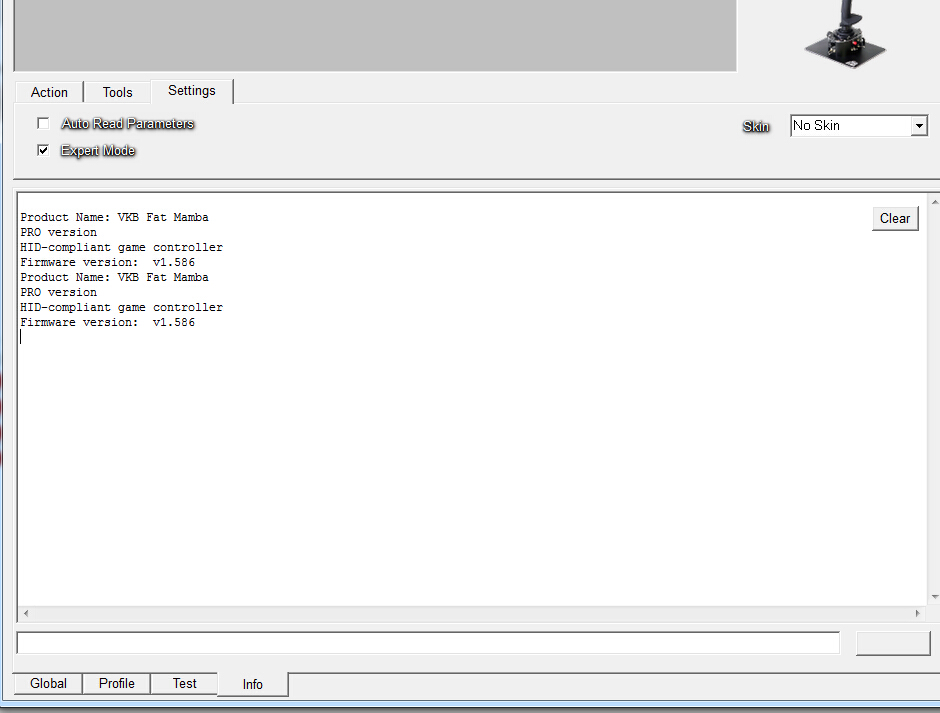This screenshot has width=940, height=713.
Task: Open the Profile bottom tab
Action: coord(116,684)
